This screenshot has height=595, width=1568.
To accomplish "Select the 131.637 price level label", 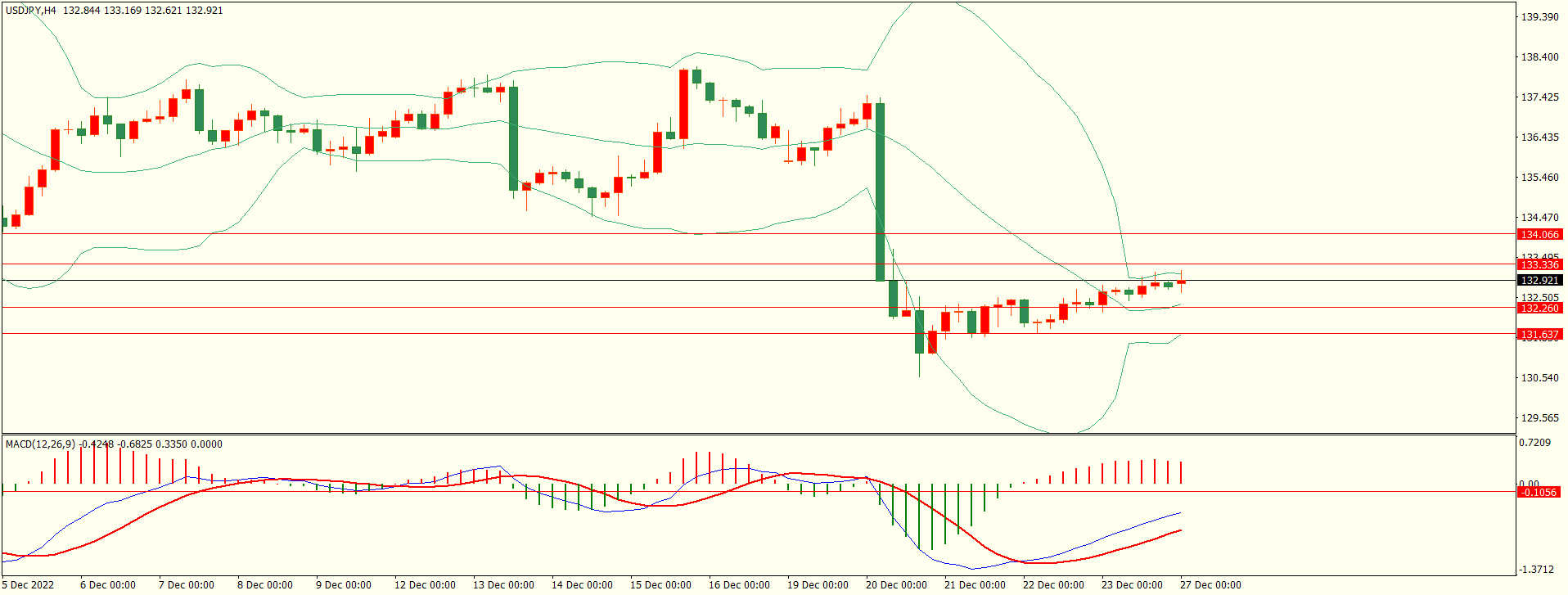I will tap(1539, 335).
